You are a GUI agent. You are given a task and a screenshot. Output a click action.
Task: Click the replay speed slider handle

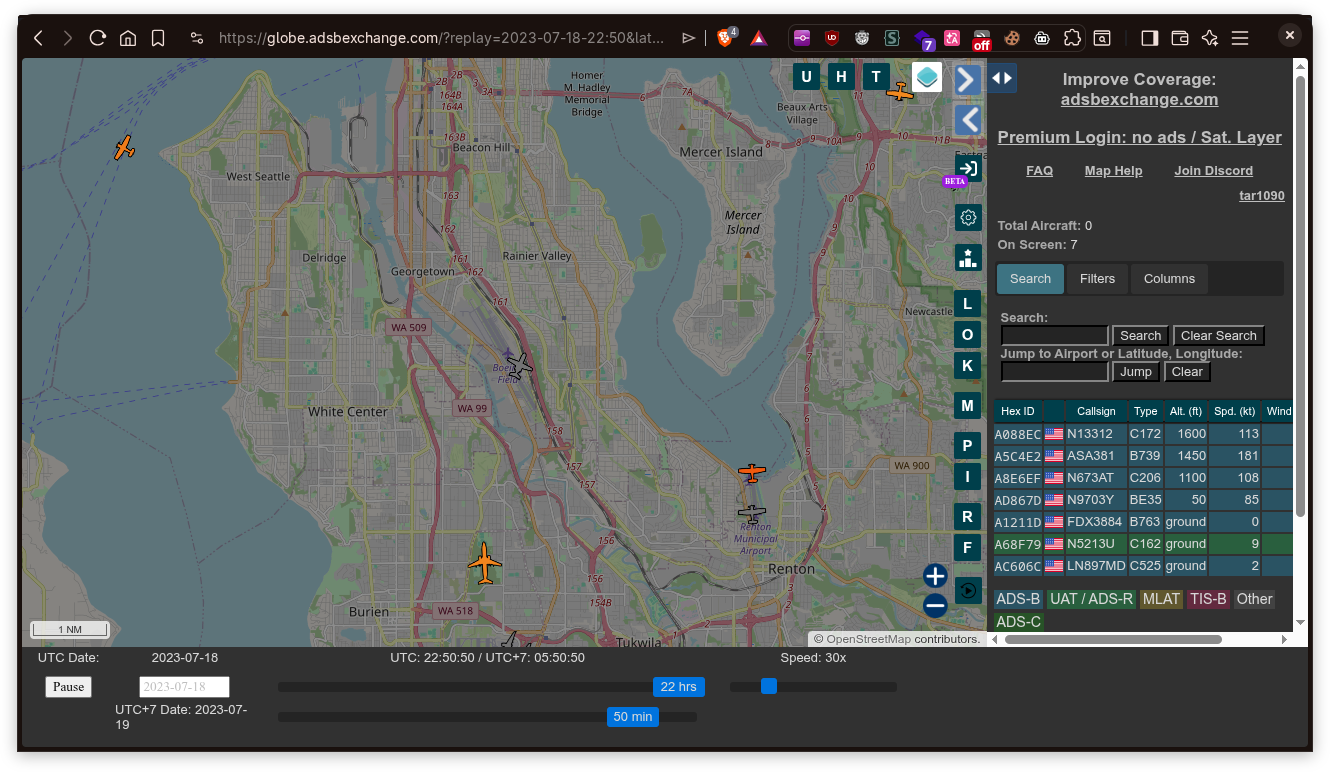pyautogui.click(x=768, y=686)
